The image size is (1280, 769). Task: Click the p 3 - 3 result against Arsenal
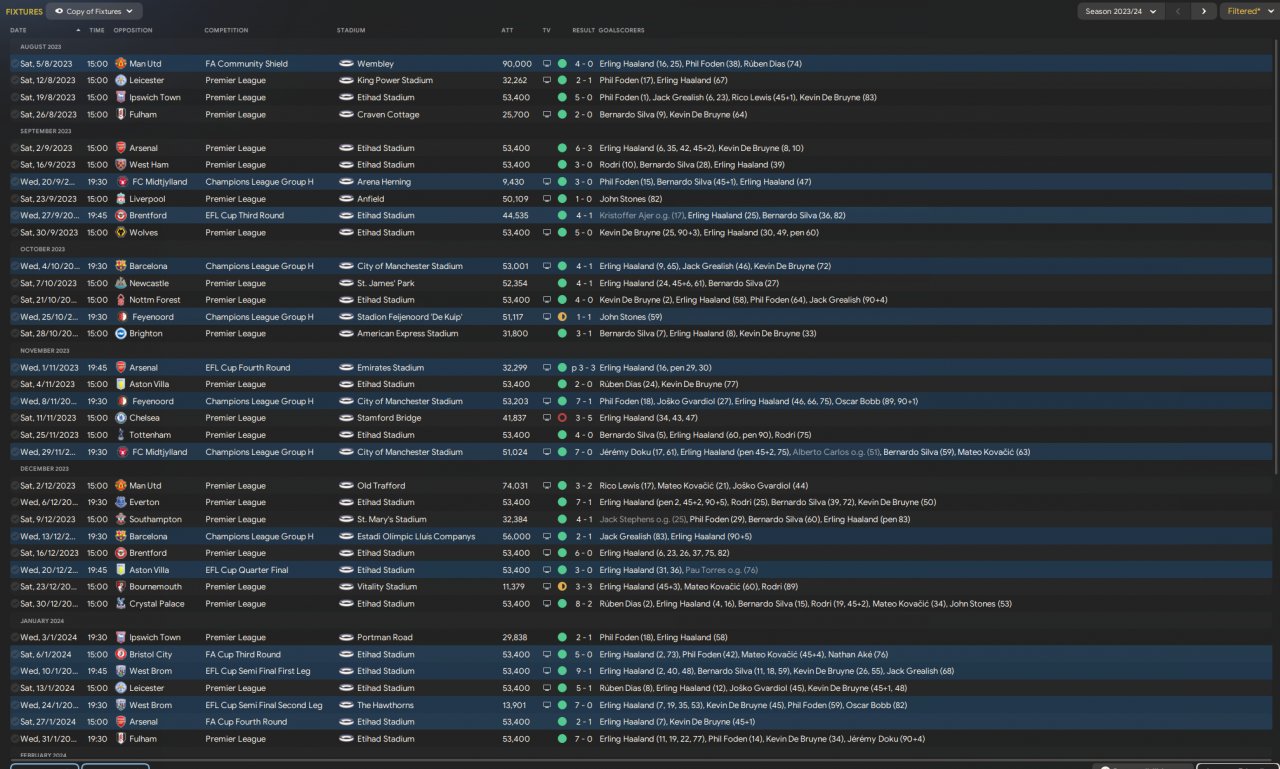click(x=583, y=368)
